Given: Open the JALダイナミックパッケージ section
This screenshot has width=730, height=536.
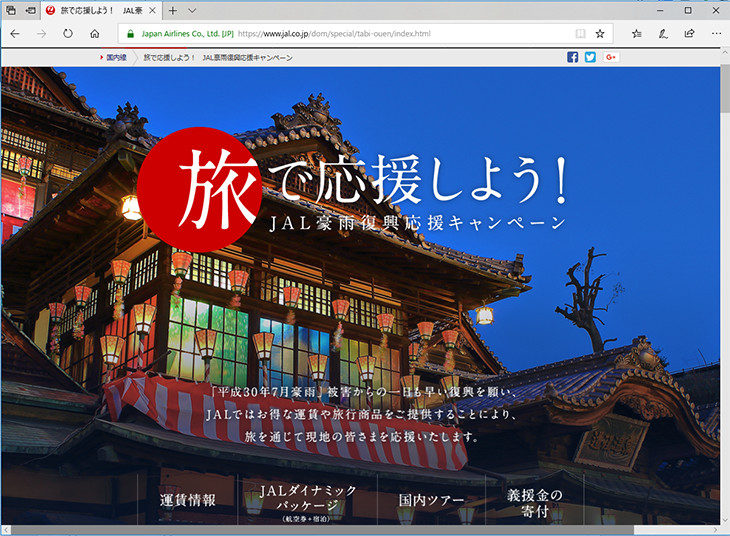Looking at the screenshot, I should point(307,499).
